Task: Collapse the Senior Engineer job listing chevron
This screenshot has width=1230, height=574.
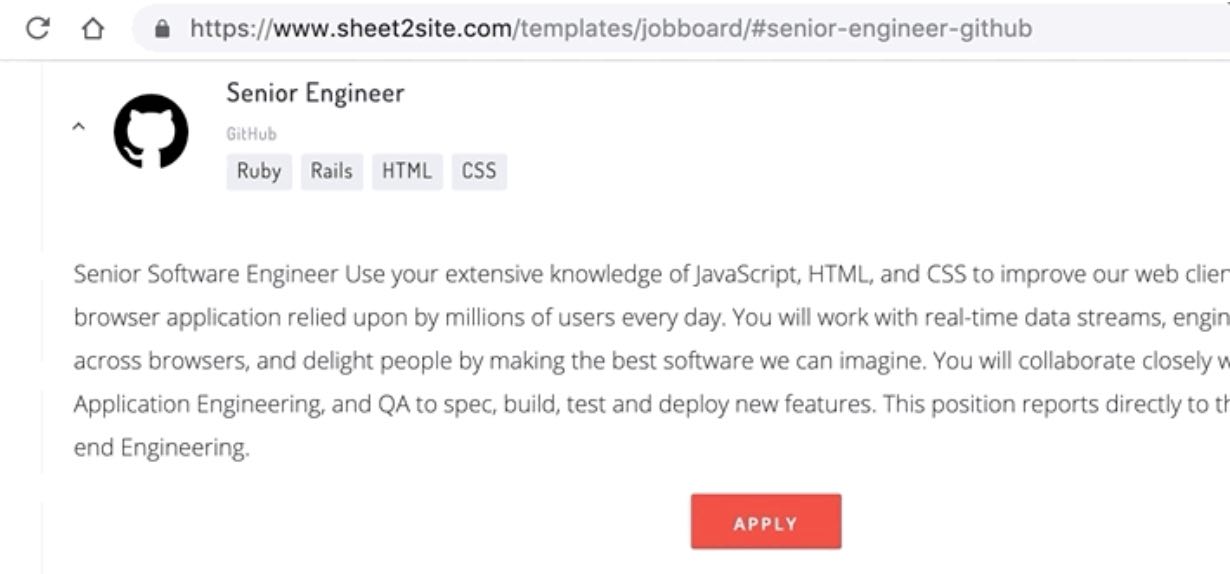Action: (x=79, y=127)
